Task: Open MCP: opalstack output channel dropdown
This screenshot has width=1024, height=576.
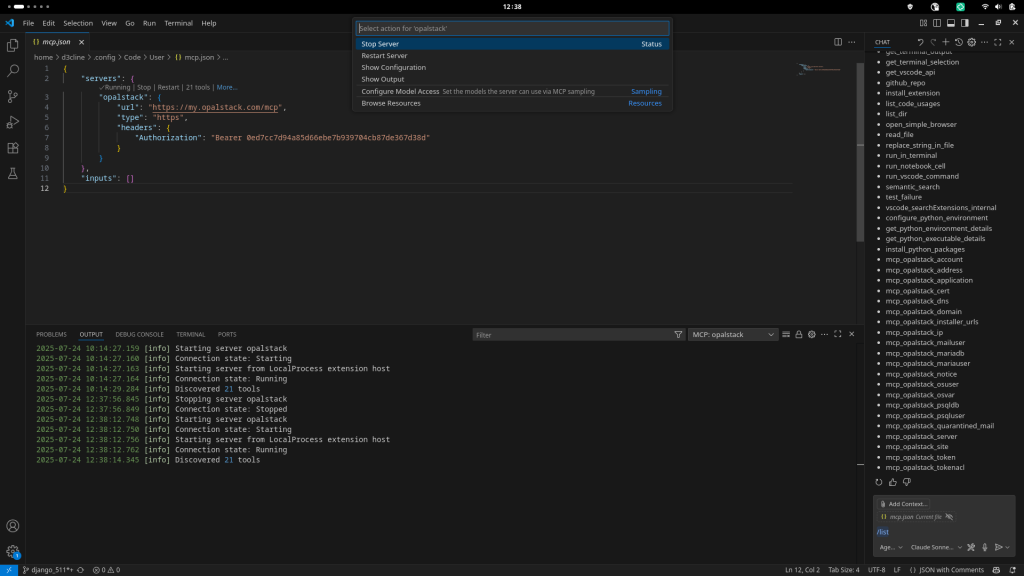Action: 733,334
